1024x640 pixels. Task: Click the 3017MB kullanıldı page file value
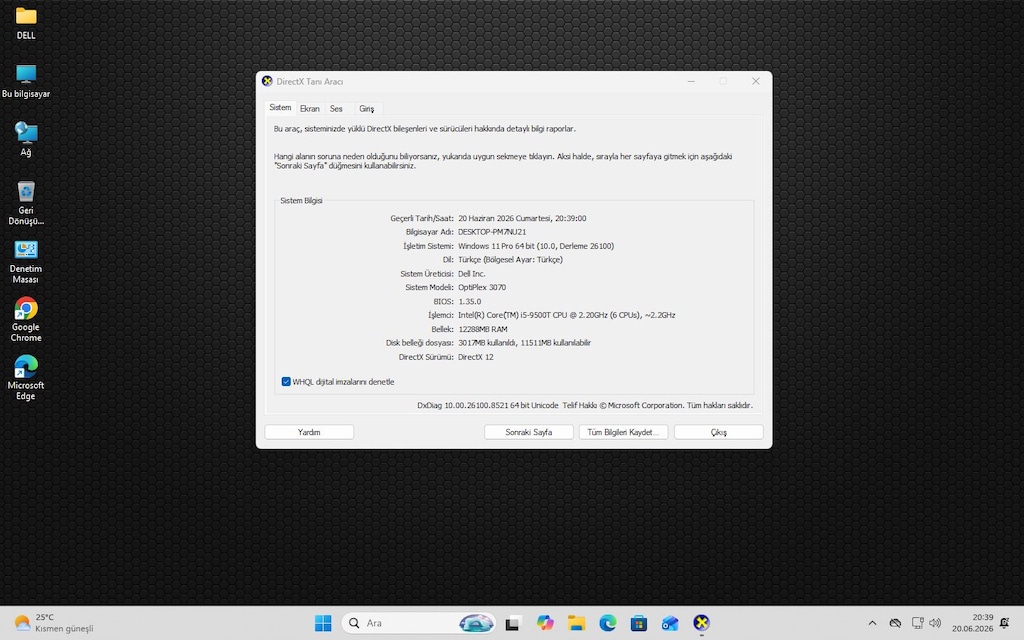(x=524, y=343)
